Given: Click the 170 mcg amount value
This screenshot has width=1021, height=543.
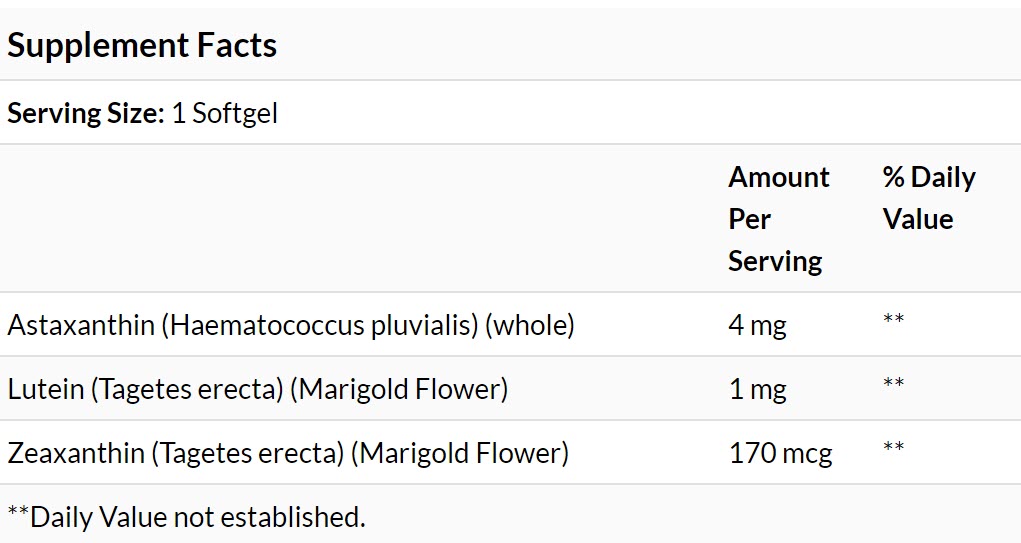Looking at the screenshot, I should coord(781,452).
